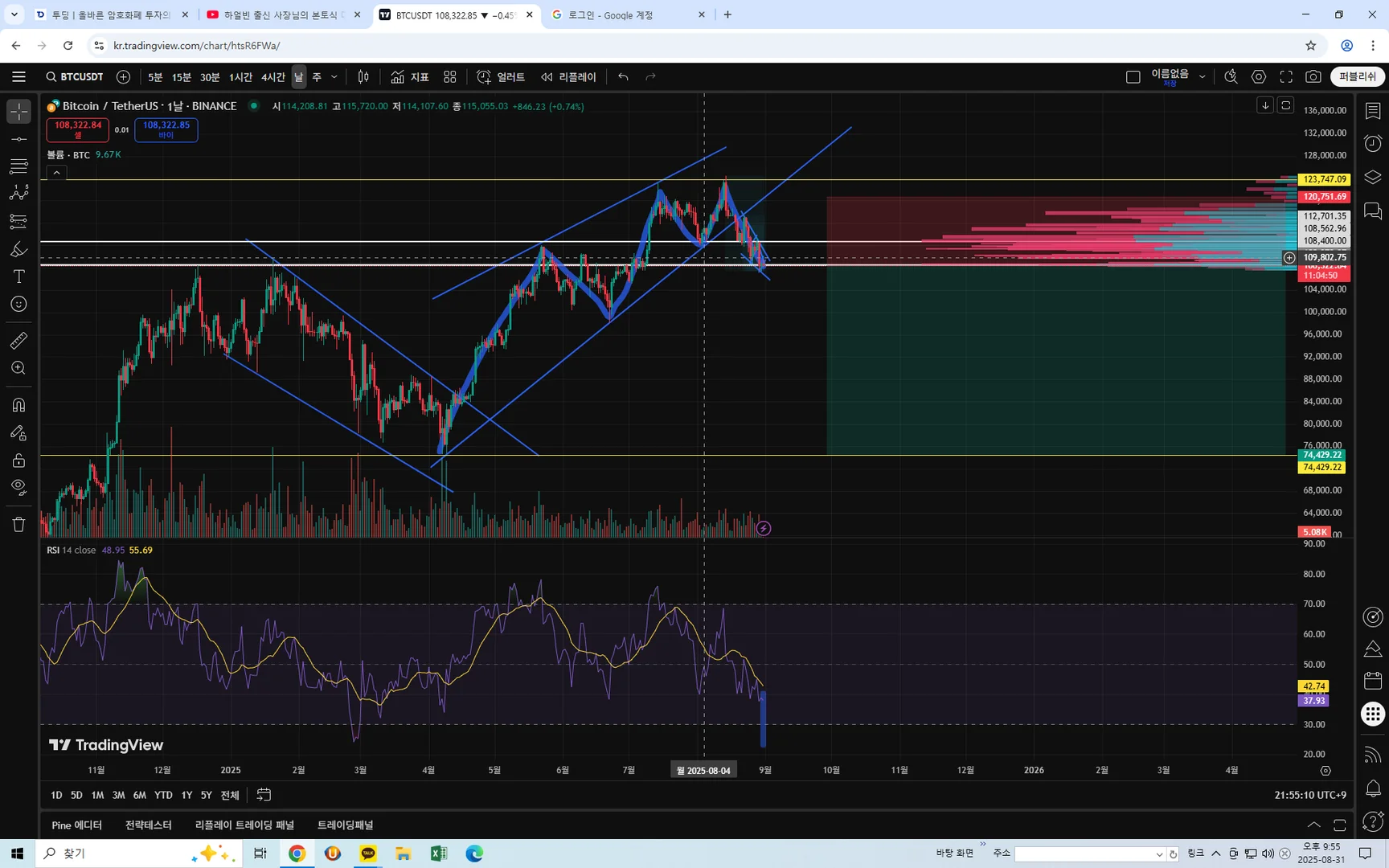
Task: Switch to the 전략테스터 tab
Action: pyautogui.click(x=149, y=825)
